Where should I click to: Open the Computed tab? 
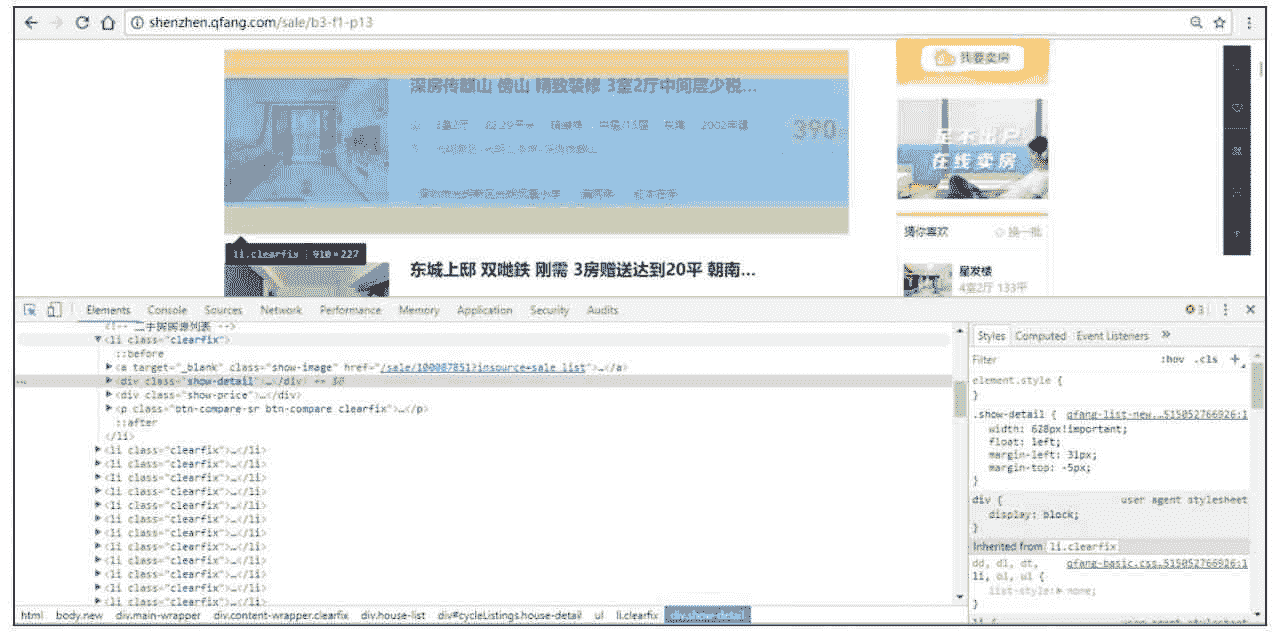1040,336
